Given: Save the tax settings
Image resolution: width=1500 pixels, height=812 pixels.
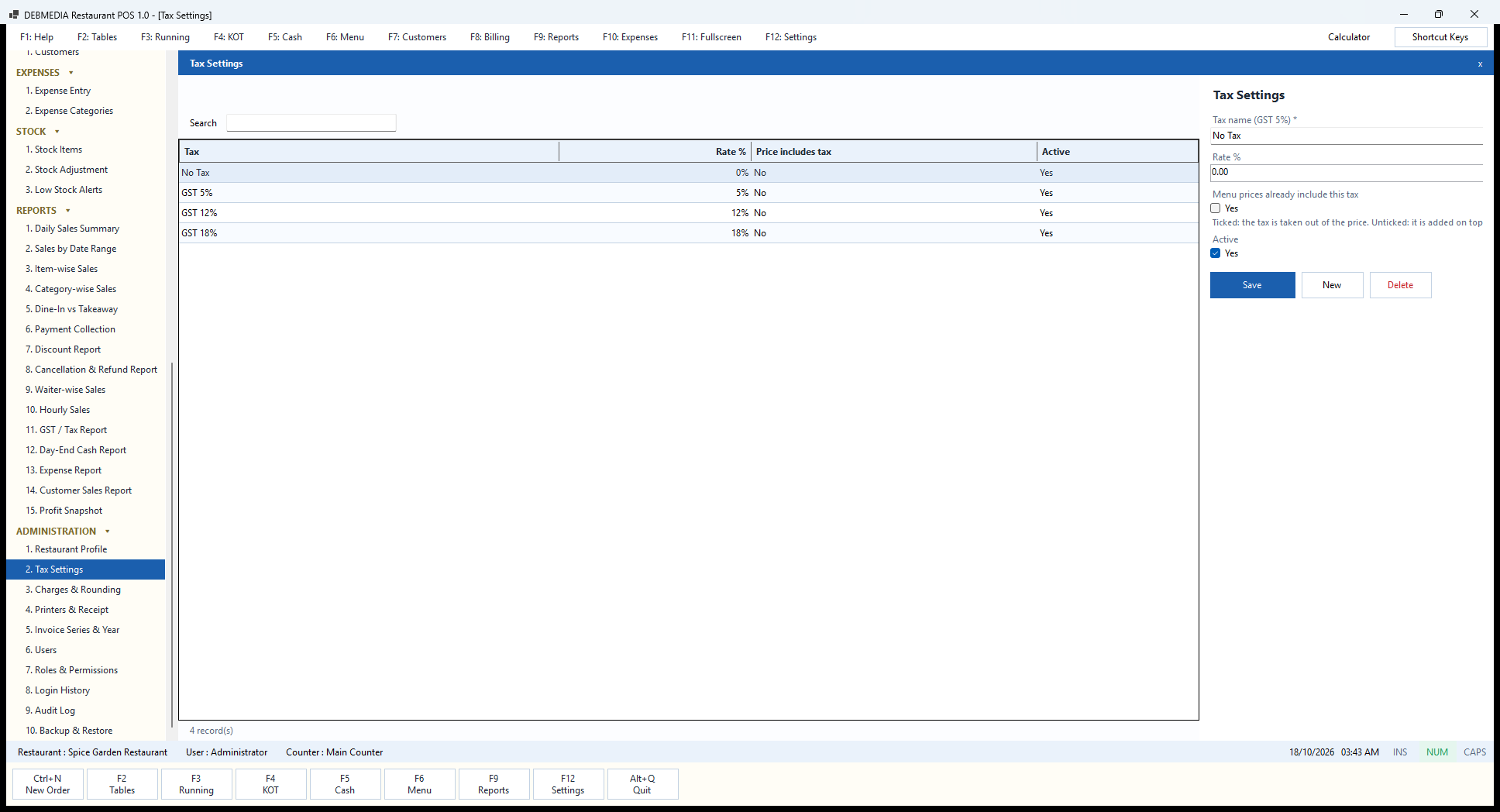Looking at the screenshot, I should [1252, 285].
